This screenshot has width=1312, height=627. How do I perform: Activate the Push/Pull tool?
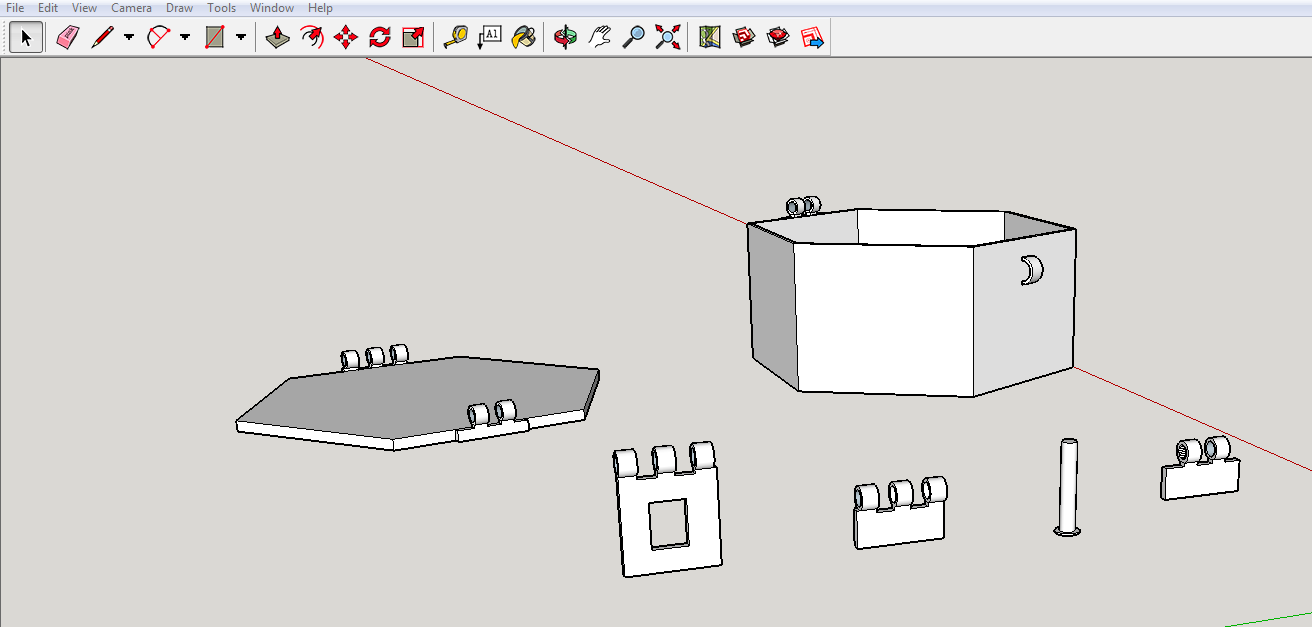(277, 37)
